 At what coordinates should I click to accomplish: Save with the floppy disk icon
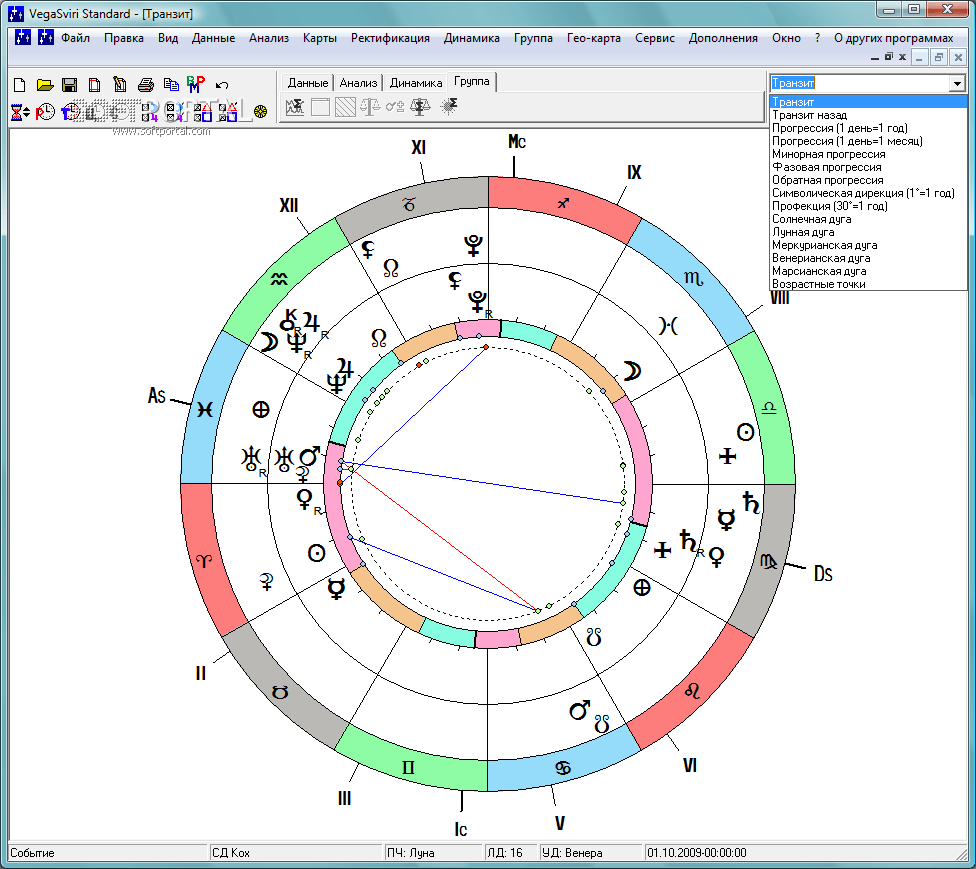[70, 85]
